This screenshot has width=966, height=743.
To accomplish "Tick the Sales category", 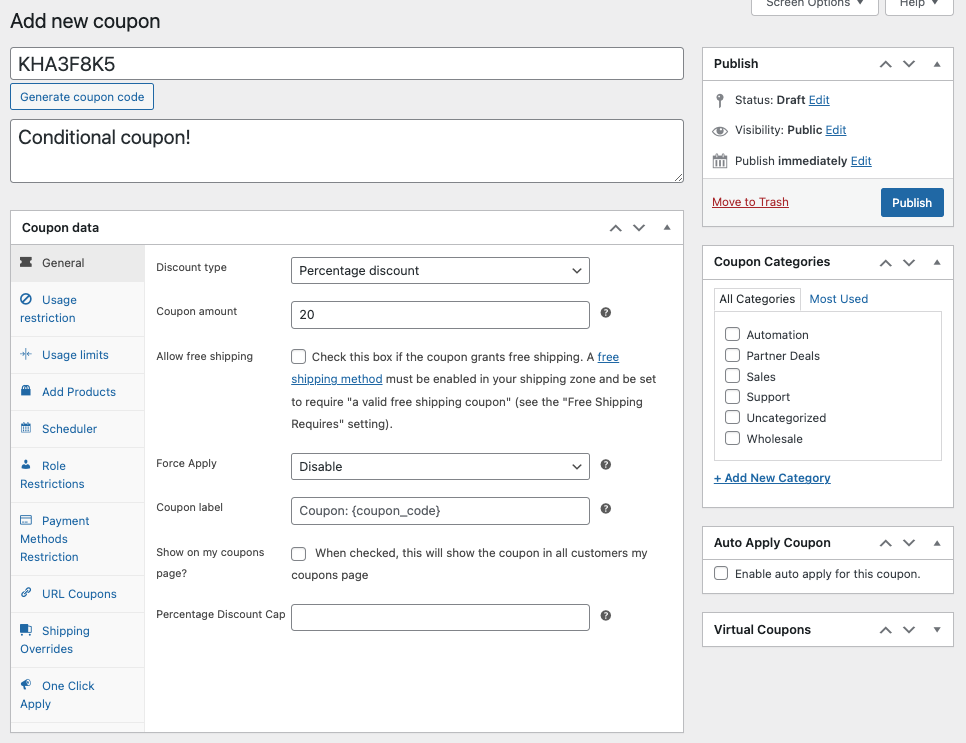I will 732,376.
